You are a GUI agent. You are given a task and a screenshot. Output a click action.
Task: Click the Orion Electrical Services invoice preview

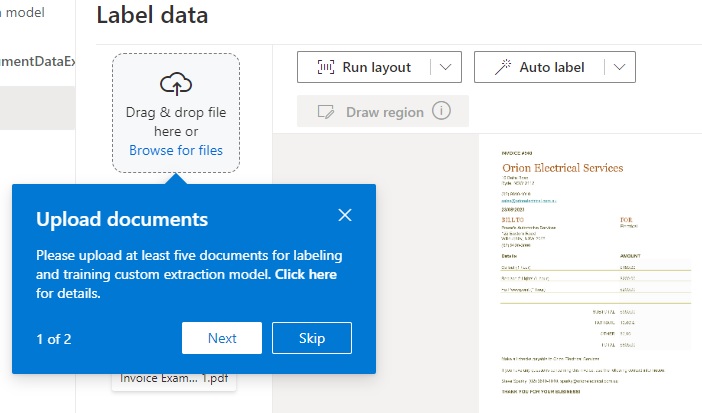590,273
